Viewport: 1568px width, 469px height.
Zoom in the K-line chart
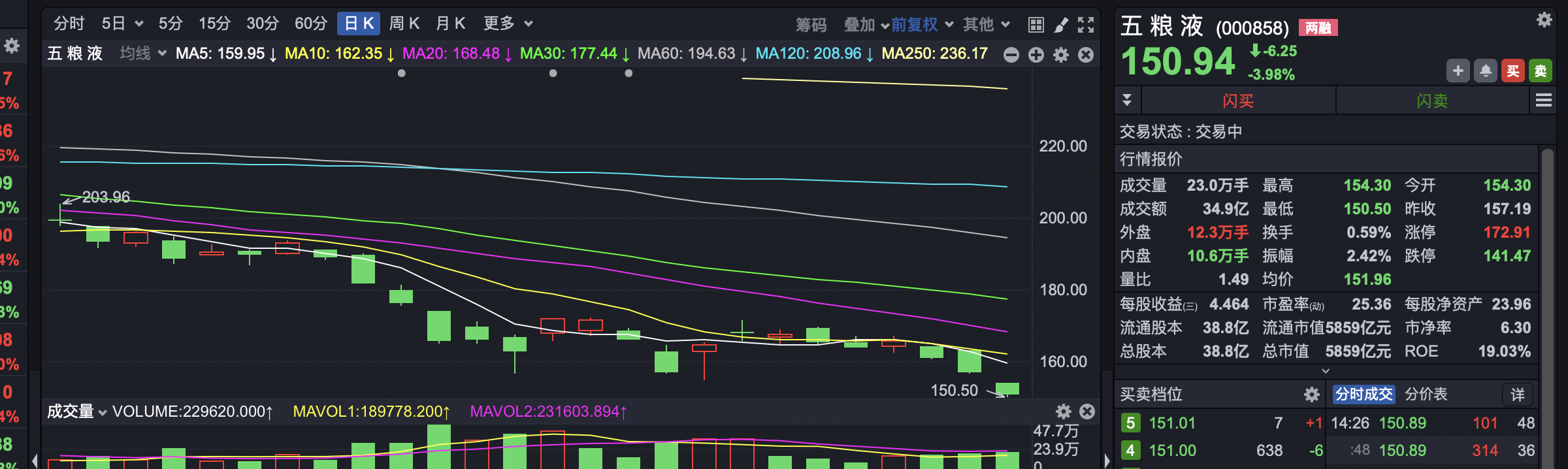(1036, 55)
